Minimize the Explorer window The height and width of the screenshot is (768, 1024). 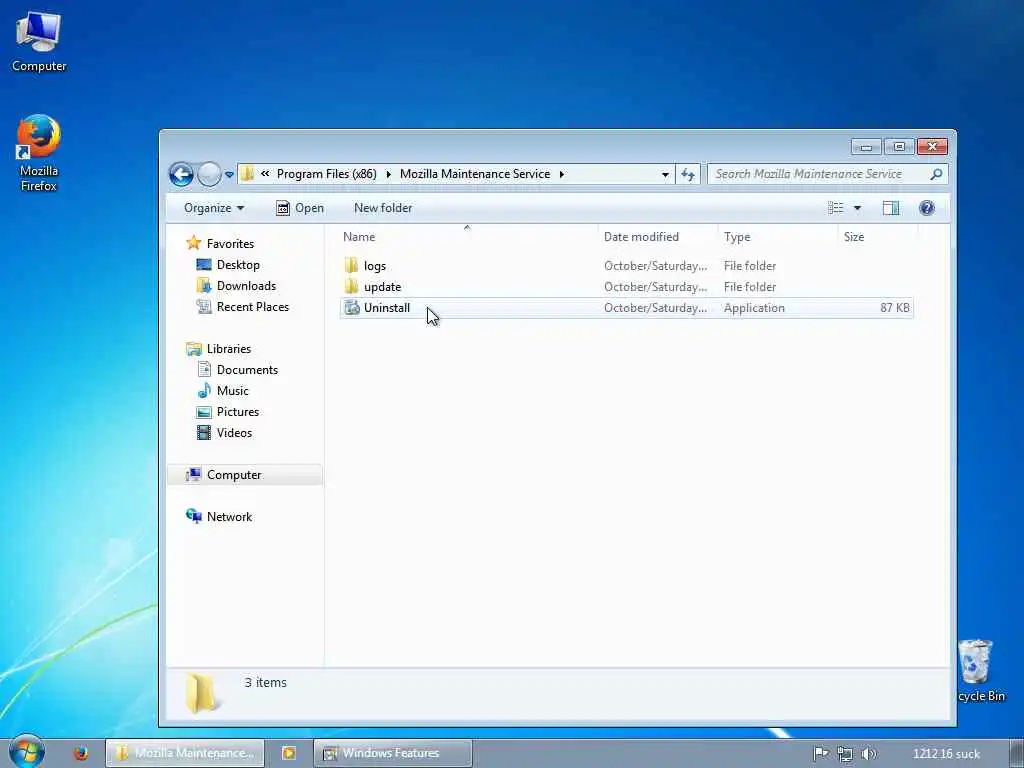pyautogui.click(x=866, y=146)
